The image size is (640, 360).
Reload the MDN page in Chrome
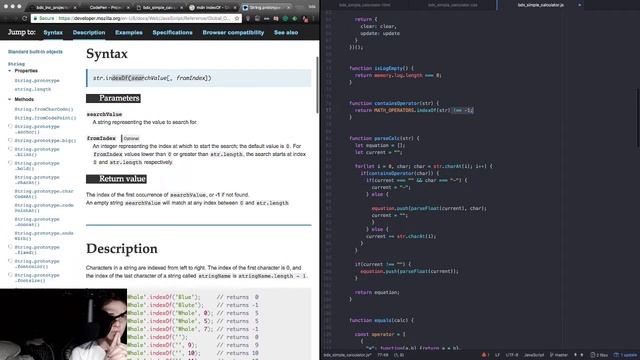click(24, 18)
